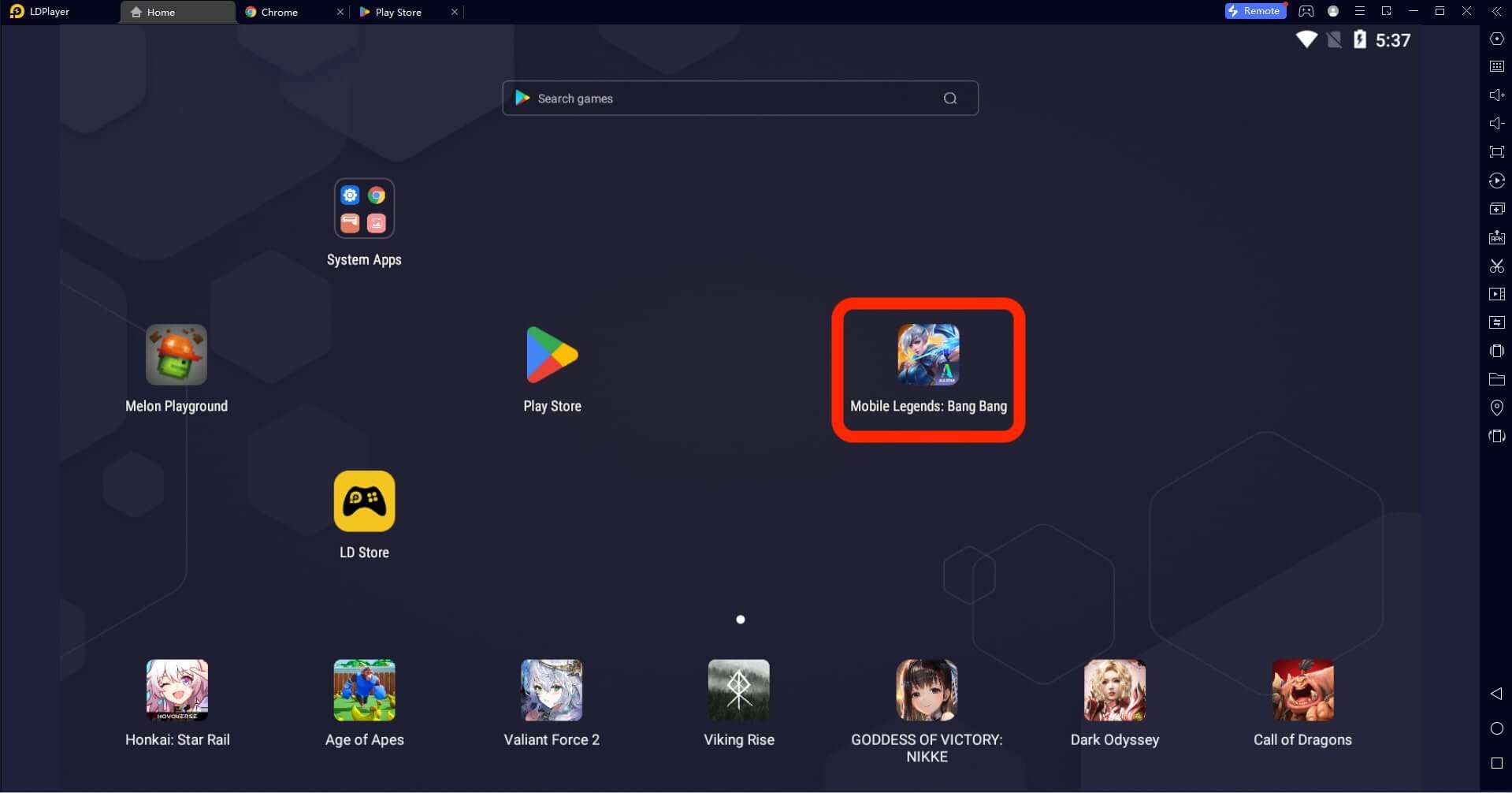
Task: Click the search magnifier icon
Action: [950, 99]
